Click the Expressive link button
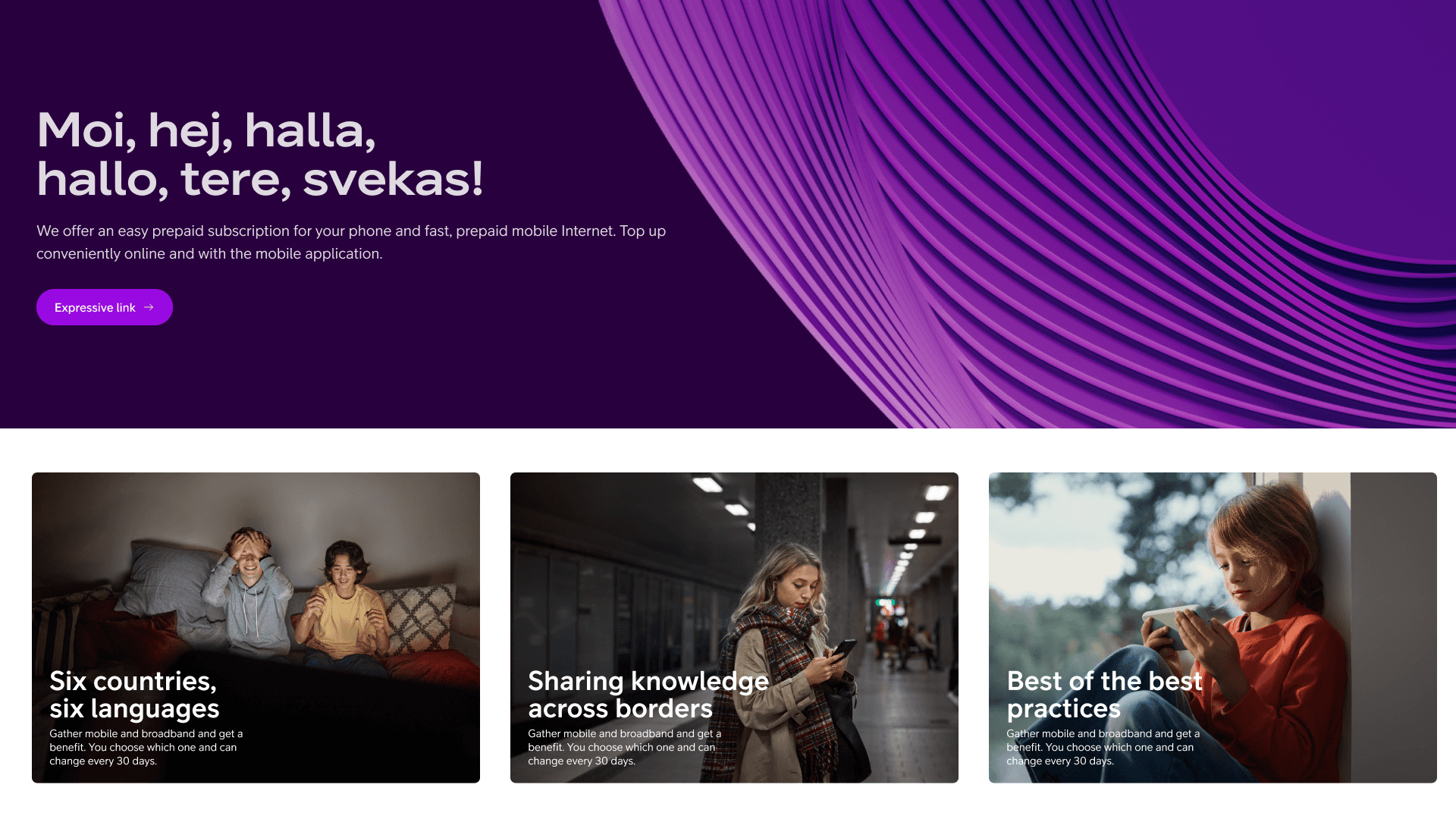1456x819 pixels. [x=105, y=307]
